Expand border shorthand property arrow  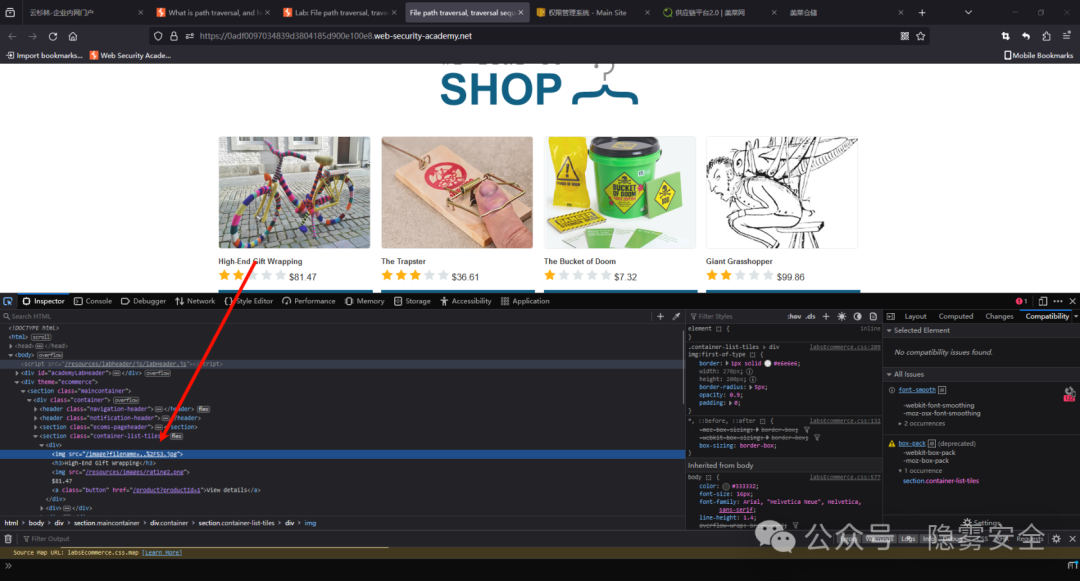pyautogui.click(x=727, y=363)
